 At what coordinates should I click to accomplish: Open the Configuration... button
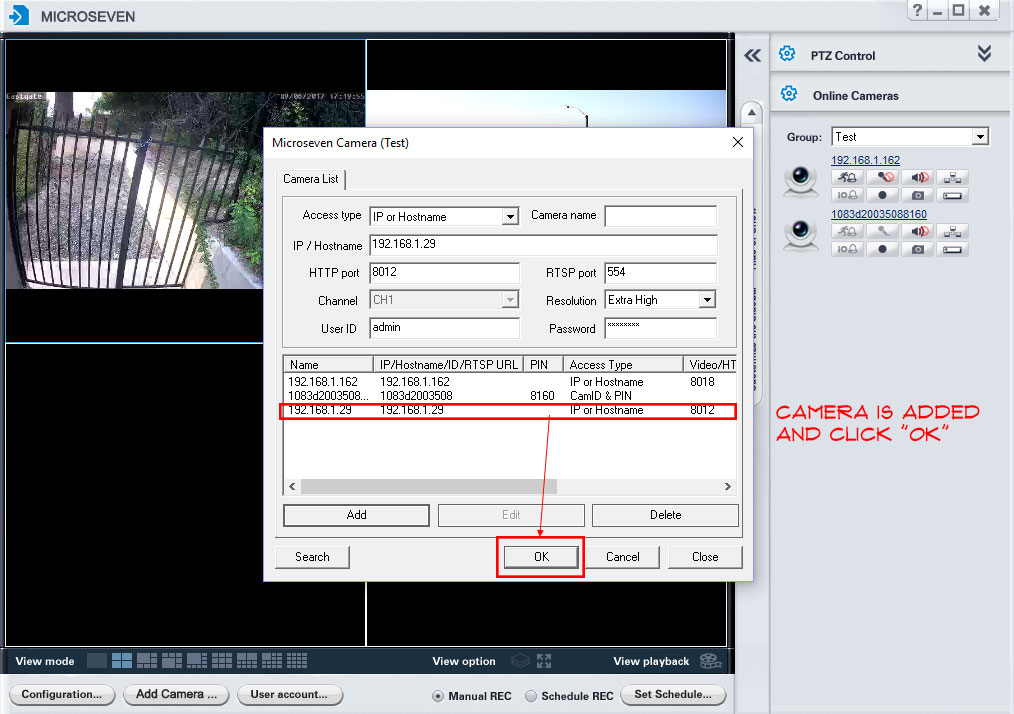point(61,695)
